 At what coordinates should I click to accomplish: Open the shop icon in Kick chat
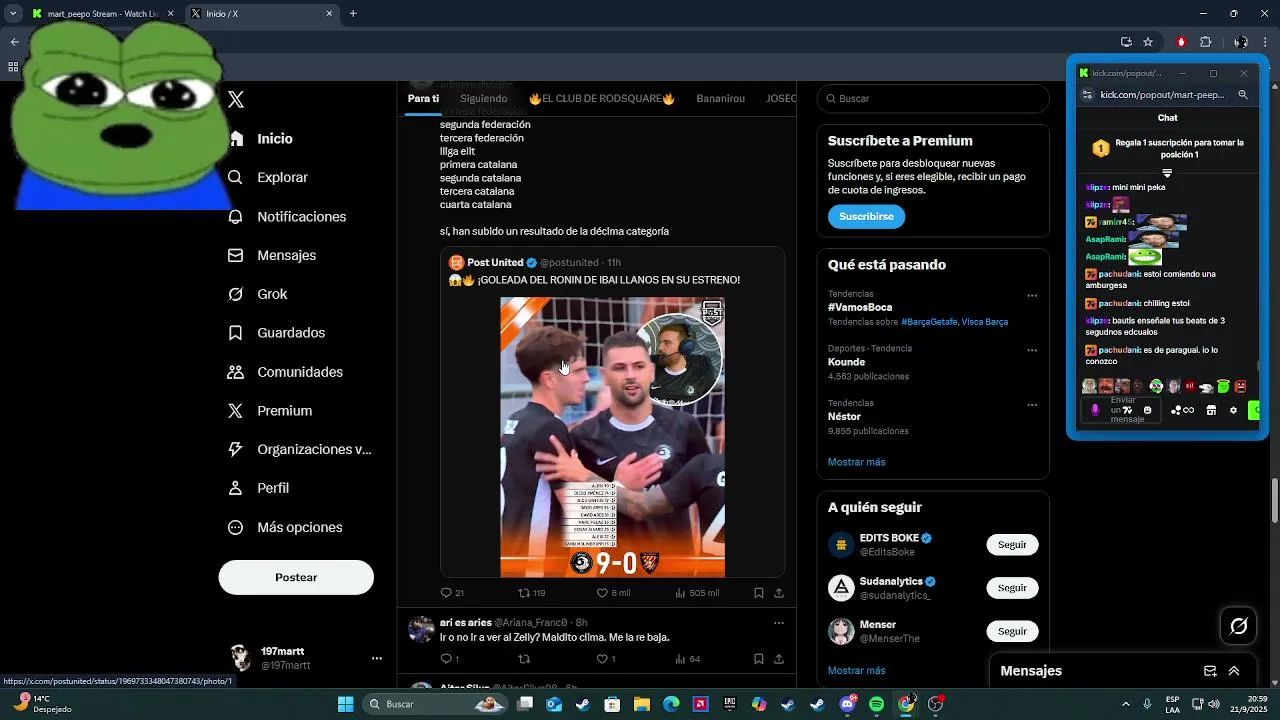click(x=1211, y=410)
